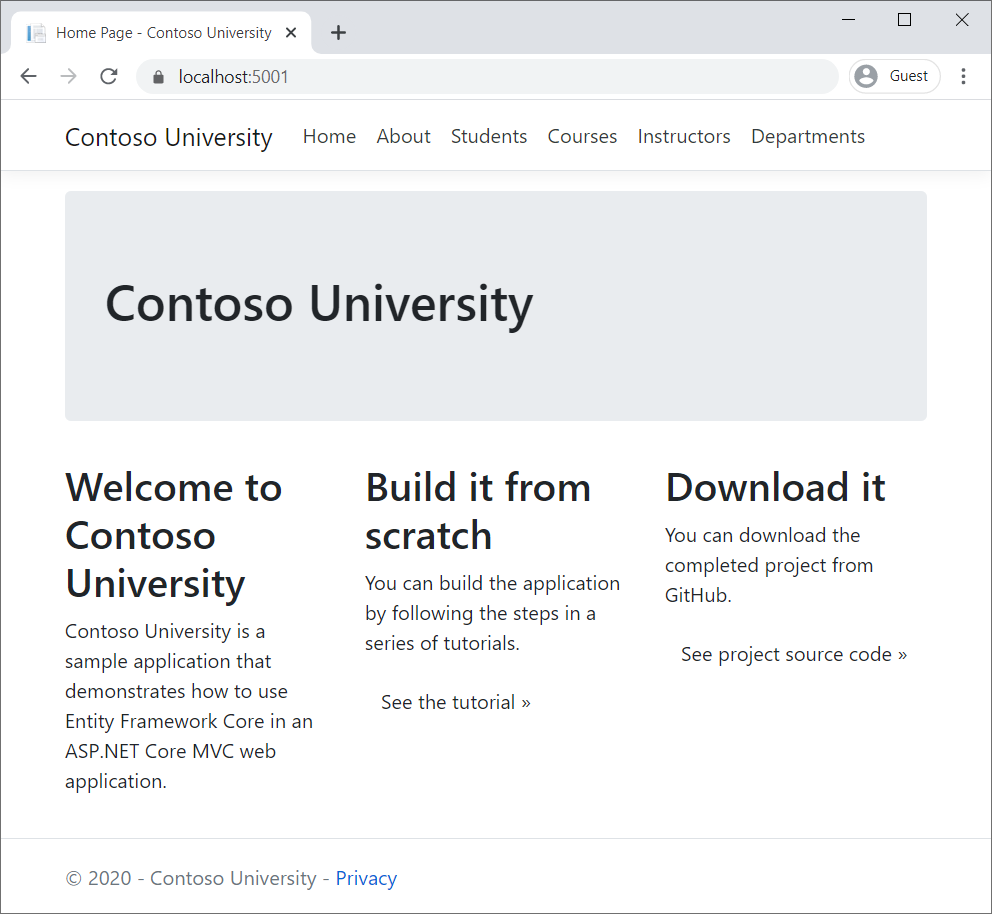Open the See project source code link
Viewport: 992px width, 914px height.
793,653
